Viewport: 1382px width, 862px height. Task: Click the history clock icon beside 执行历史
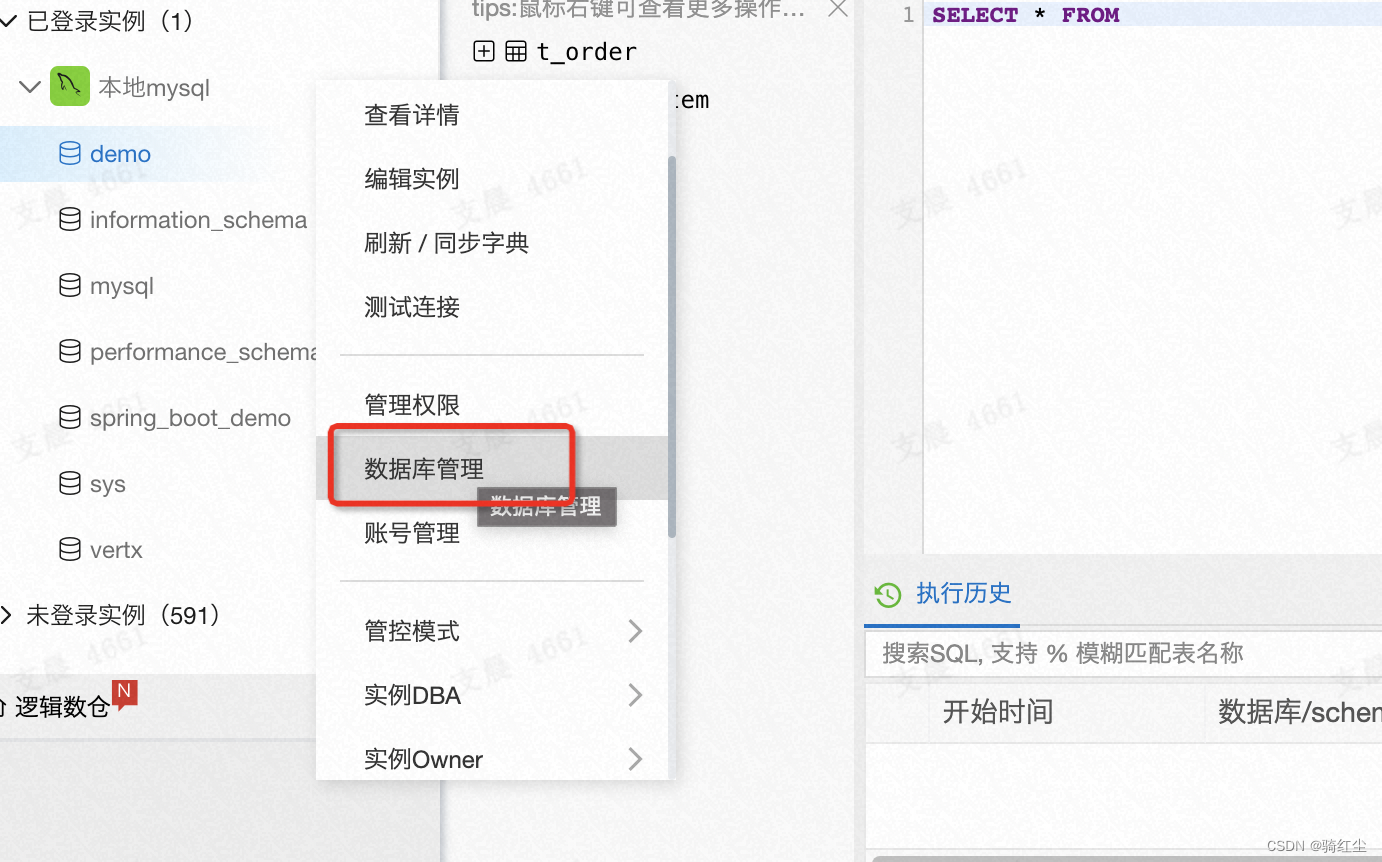pyautogui.click(x=888, y=595)
